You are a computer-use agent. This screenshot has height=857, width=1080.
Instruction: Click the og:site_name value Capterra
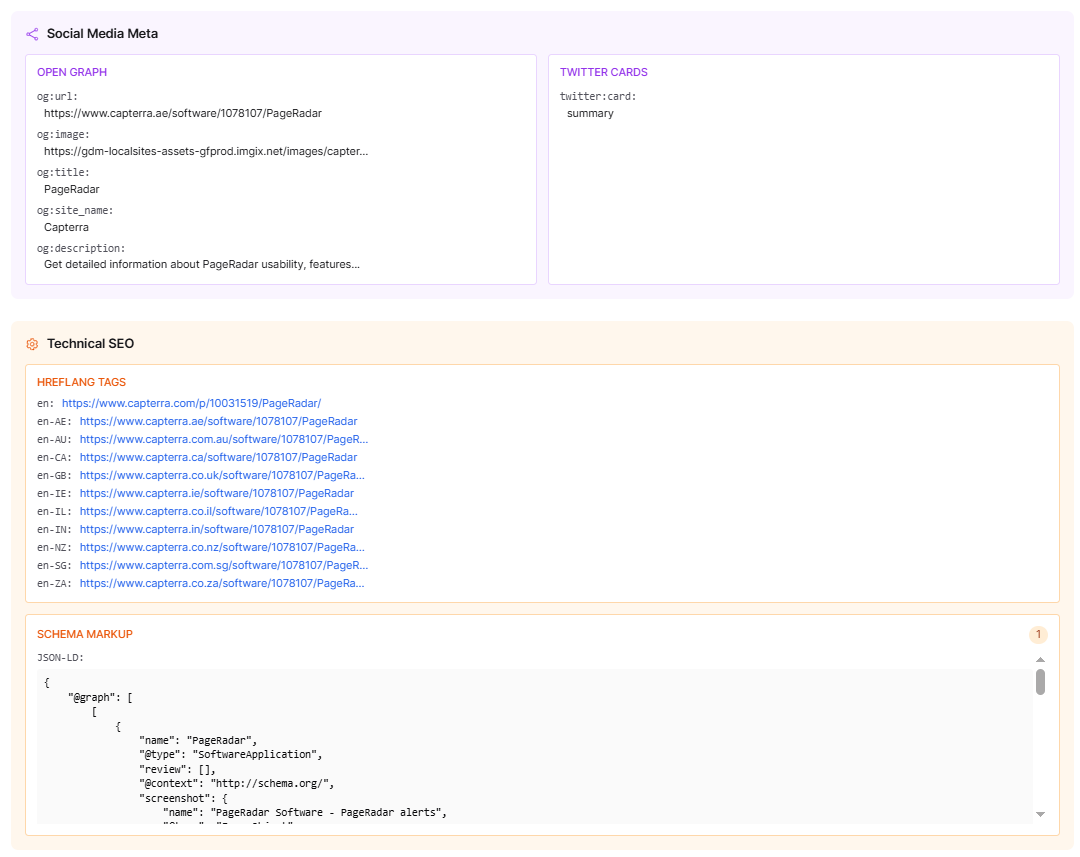point(66,227)
